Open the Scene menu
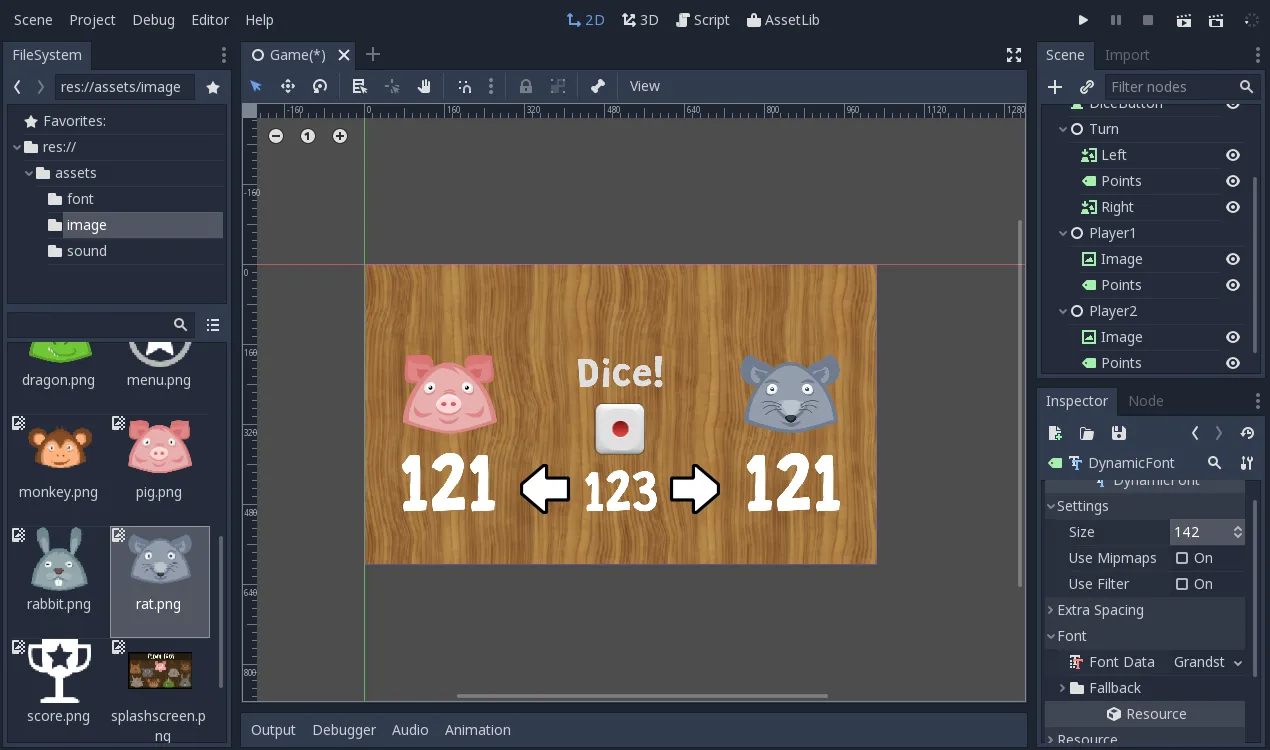This screenshot has height=750, width=1270. pyautogui.click(x=33, y=20)
